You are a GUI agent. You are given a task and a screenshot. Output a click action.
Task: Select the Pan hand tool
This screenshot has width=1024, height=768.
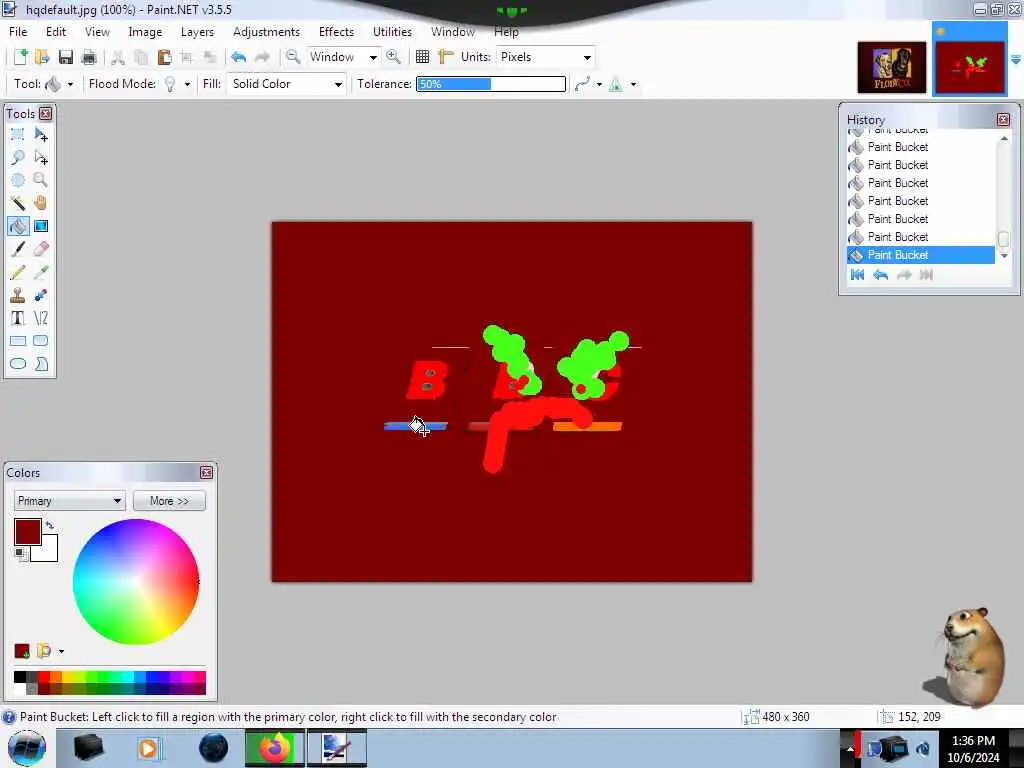[40, 203]
